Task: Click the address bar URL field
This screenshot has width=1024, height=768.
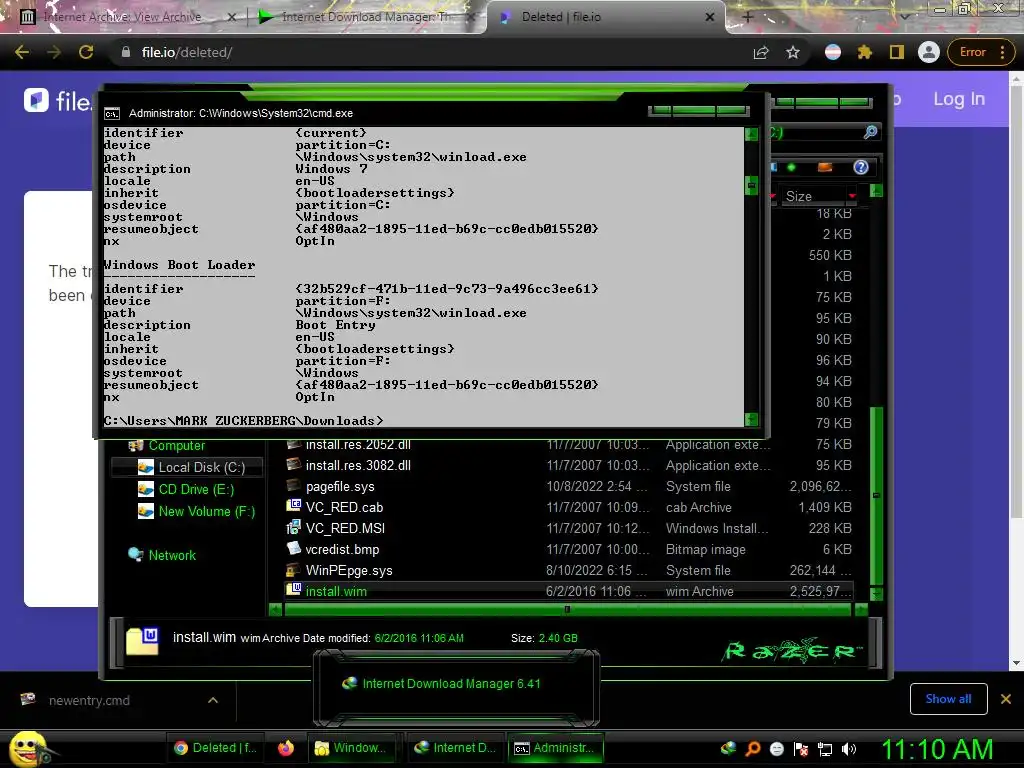Action: [429, 52]
